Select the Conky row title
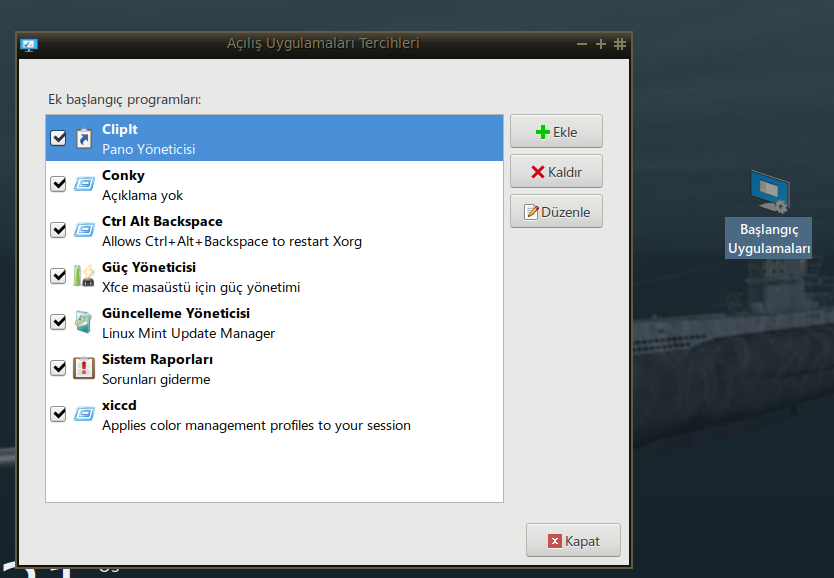The image size is (834, 578). pyautogui.click(x=123, y=175)
